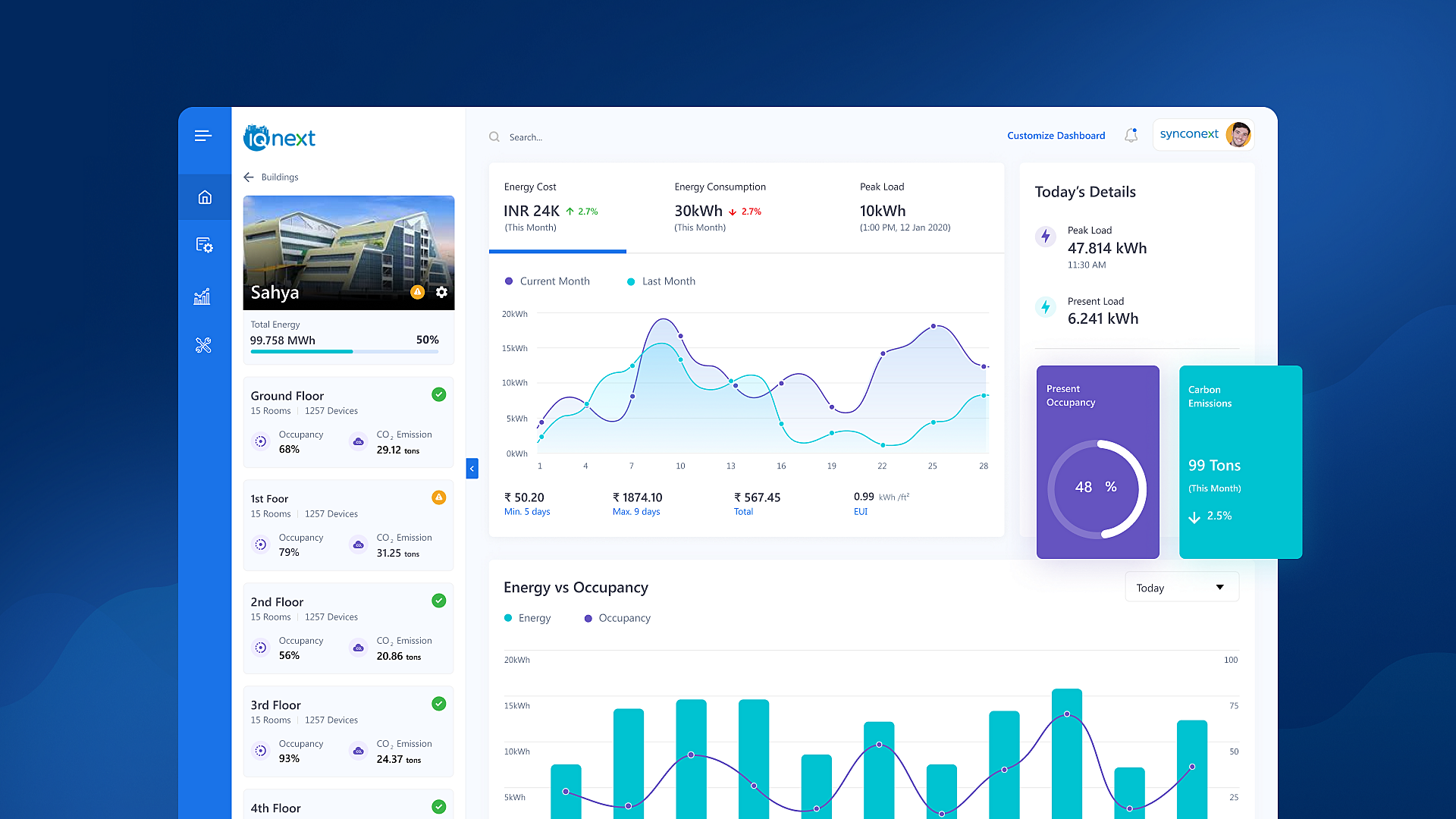Click the 99.758 MWh total energy value
This screenshot has width=1456, height=819.
283,340
